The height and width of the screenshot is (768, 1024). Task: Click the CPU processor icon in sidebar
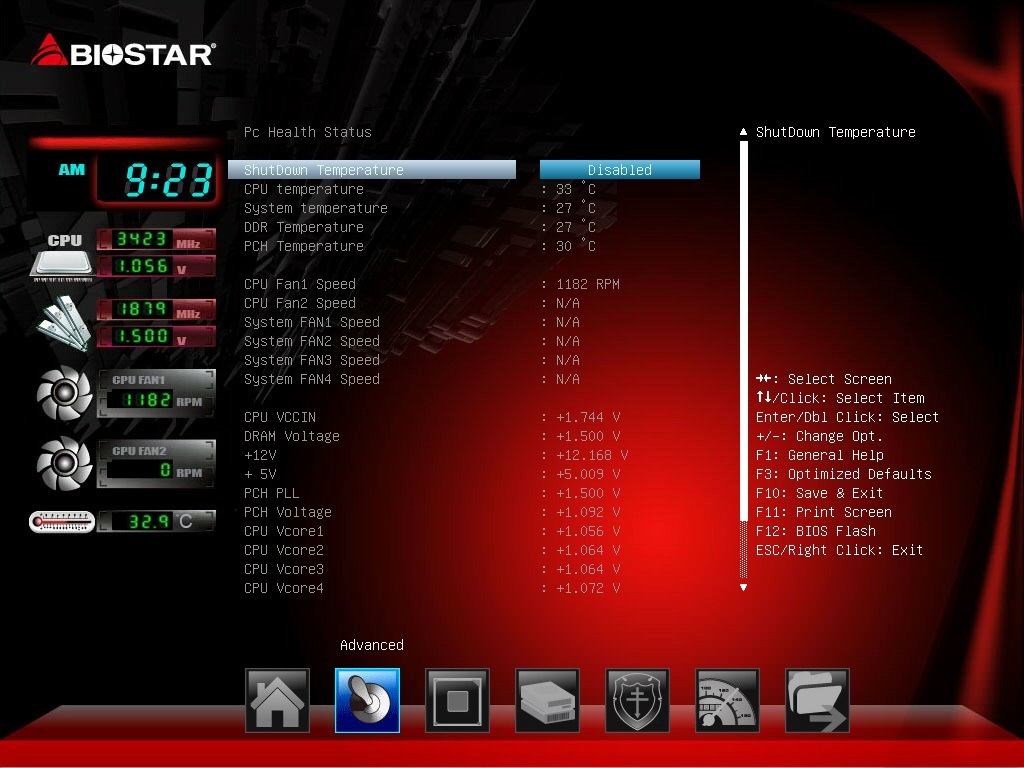click(x=64, y=256)
